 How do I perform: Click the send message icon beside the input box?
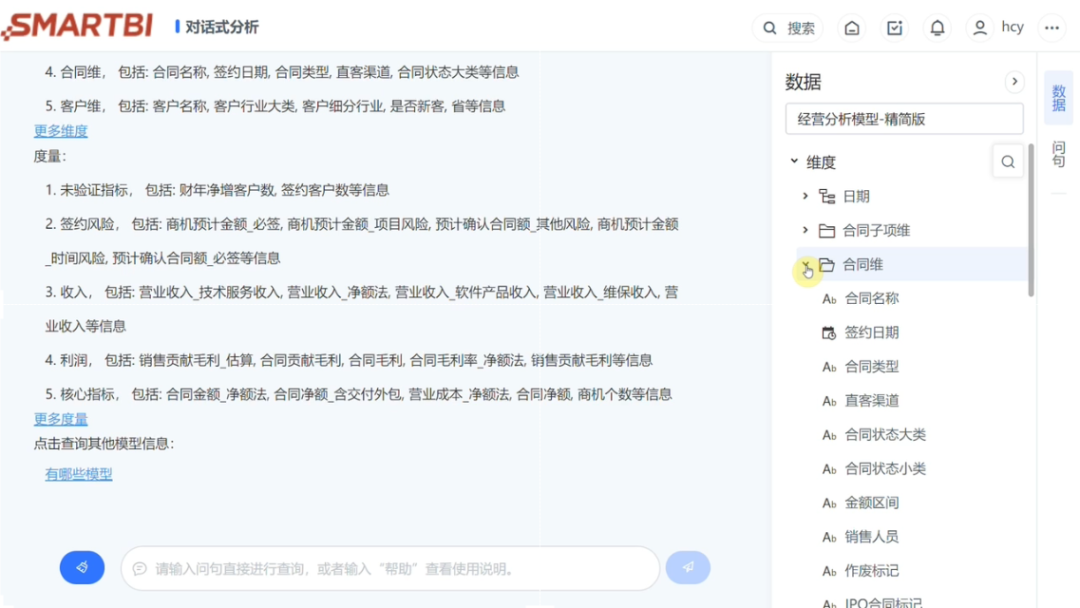point(688,567)
